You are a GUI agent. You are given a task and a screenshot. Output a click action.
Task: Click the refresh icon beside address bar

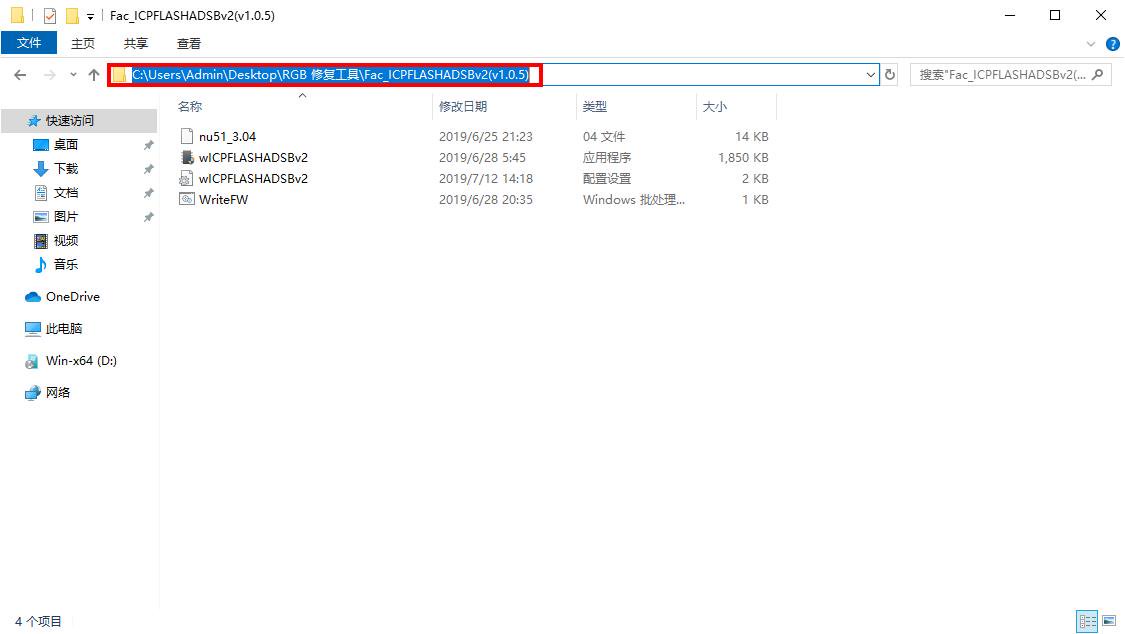pyautogui.click(x=890, y=75)
